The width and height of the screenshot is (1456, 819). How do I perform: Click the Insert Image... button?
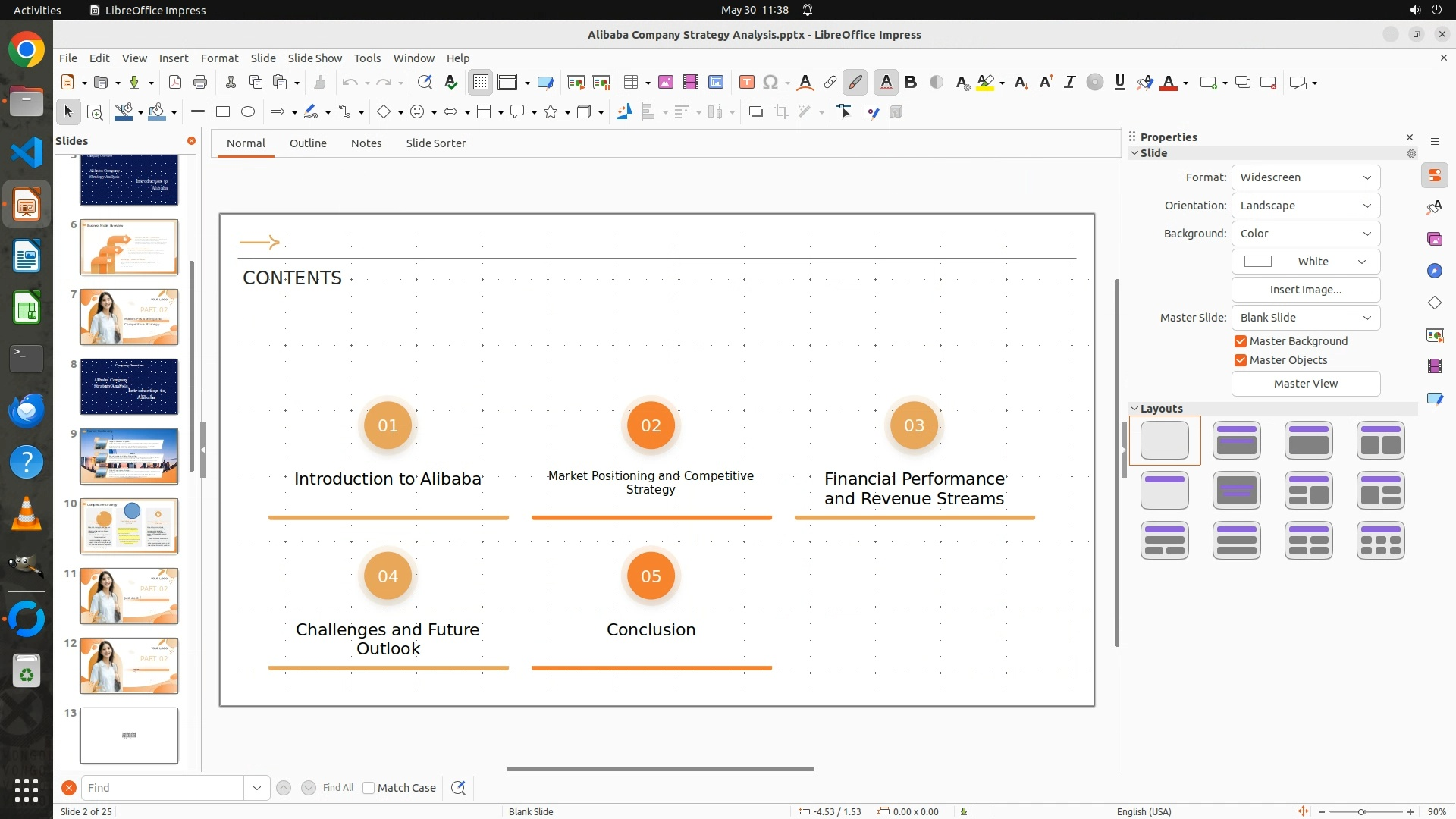click(x=1305, y=290)
